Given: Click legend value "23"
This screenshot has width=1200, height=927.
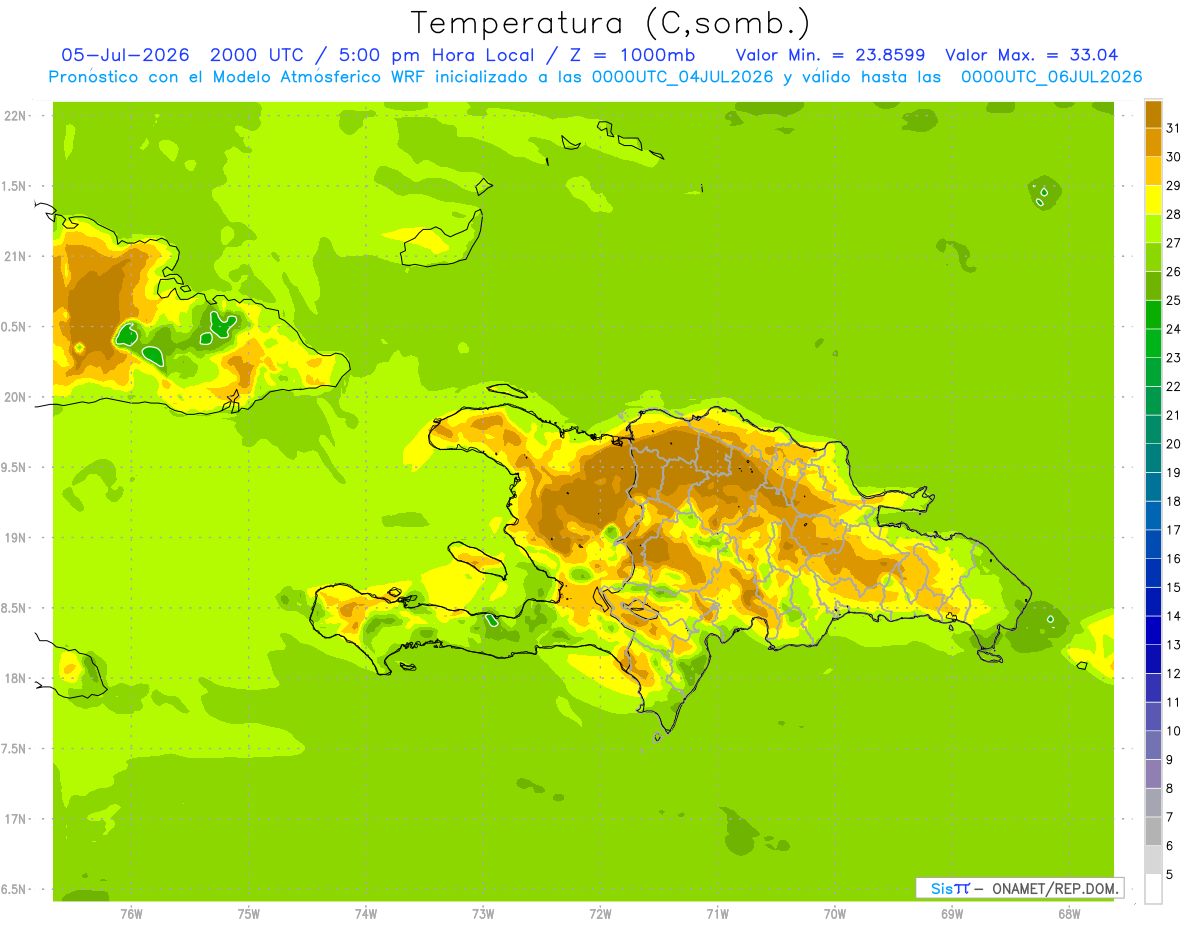Looking at the screenshot, I should pyautogui.click(x=1173, y=358).
